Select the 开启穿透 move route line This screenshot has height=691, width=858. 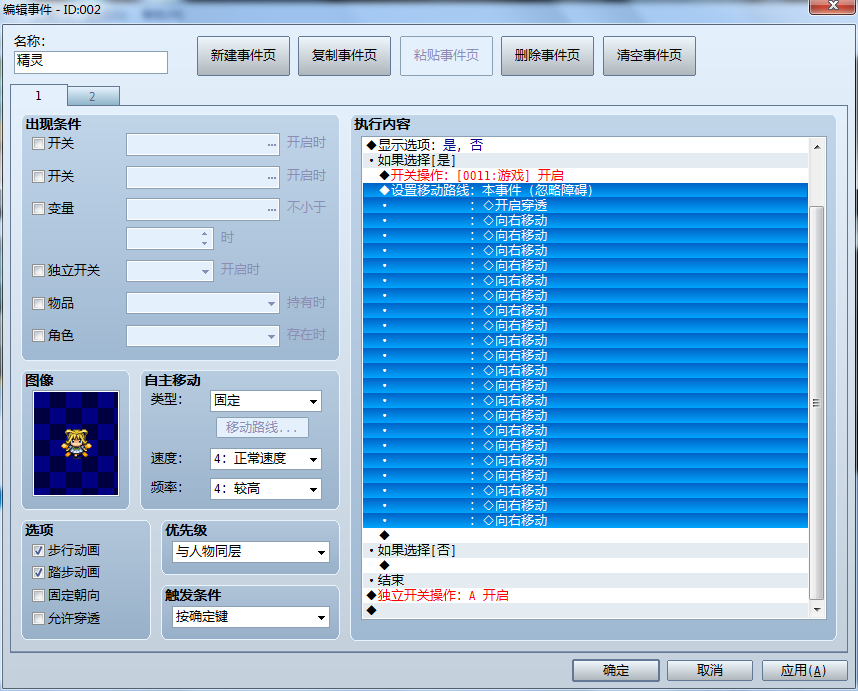pos(585,205)
